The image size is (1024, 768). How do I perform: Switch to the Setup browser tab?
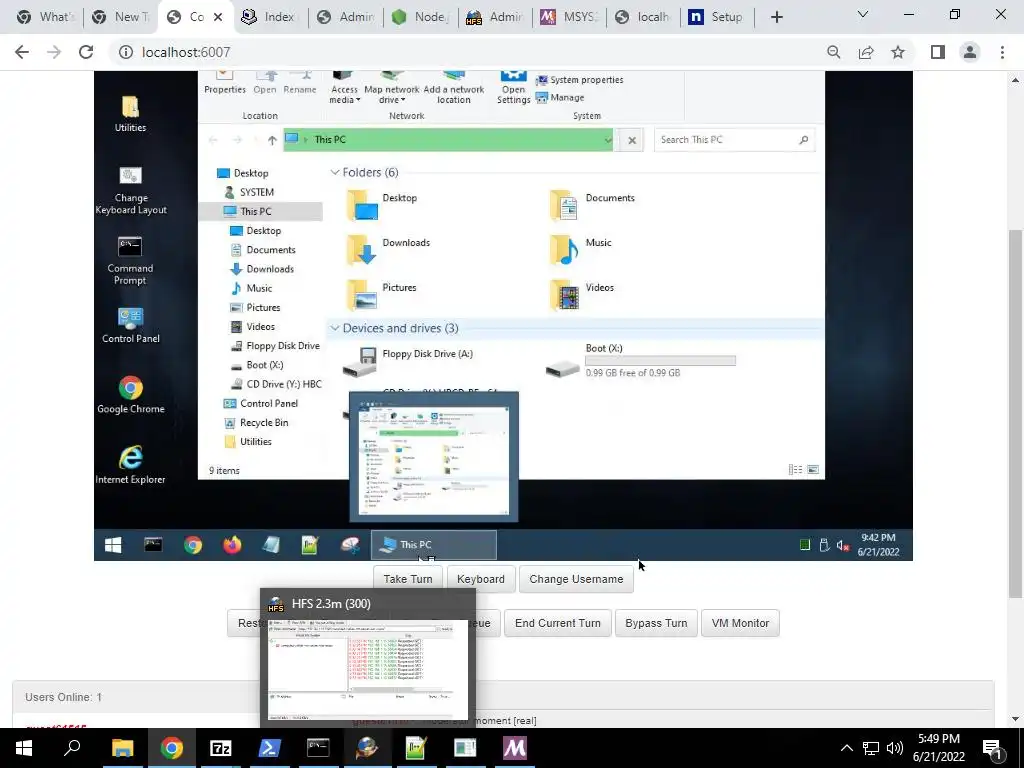pos(717,17)
